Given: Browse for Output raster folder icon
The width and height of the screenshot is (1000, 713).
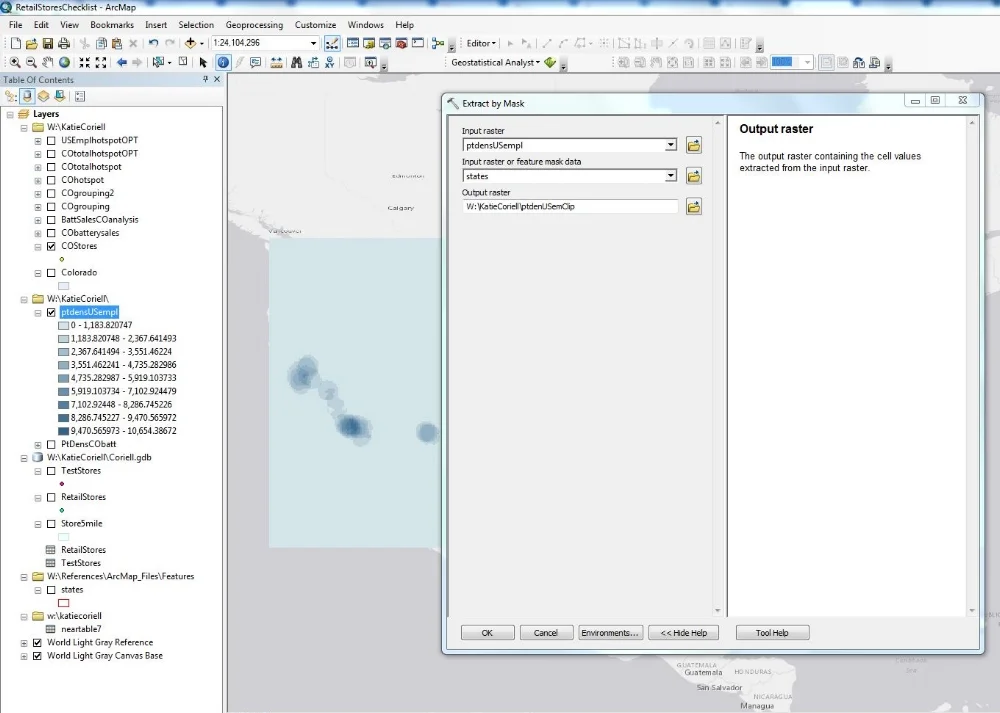Looking at the screenshot, I should pos(694,207).
